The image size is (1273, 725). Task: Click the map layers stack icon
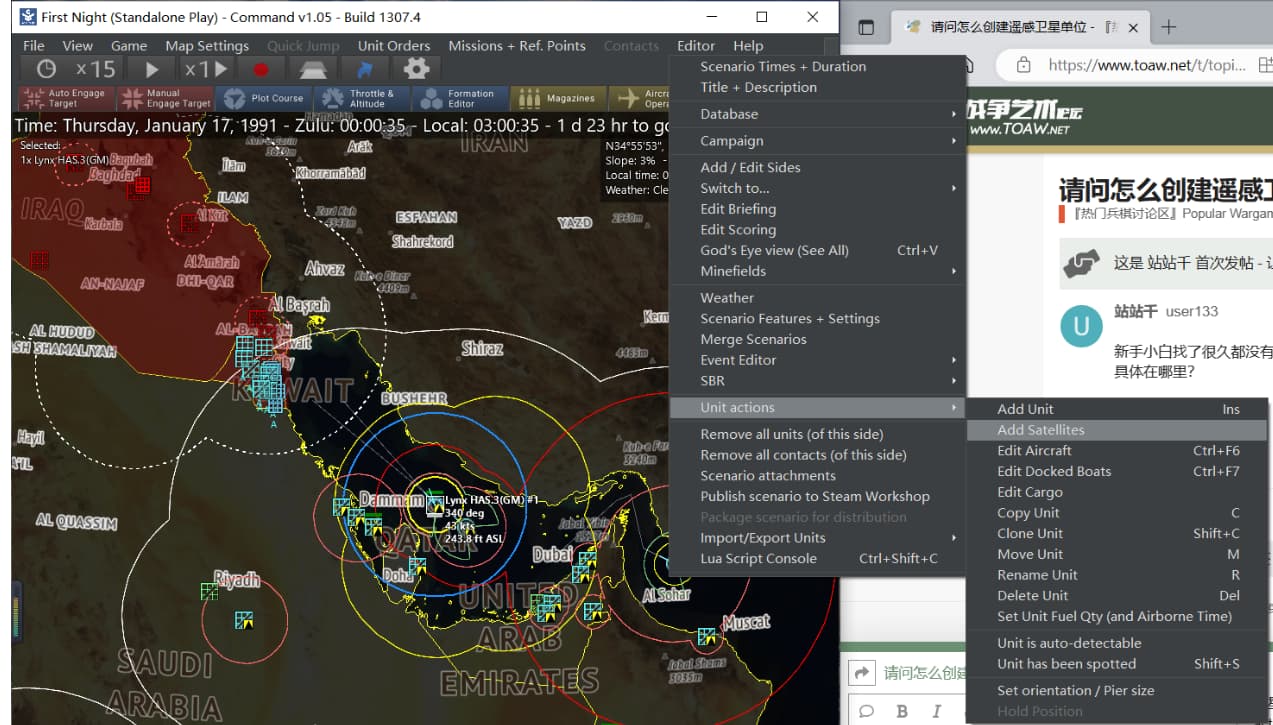(314, 69)
